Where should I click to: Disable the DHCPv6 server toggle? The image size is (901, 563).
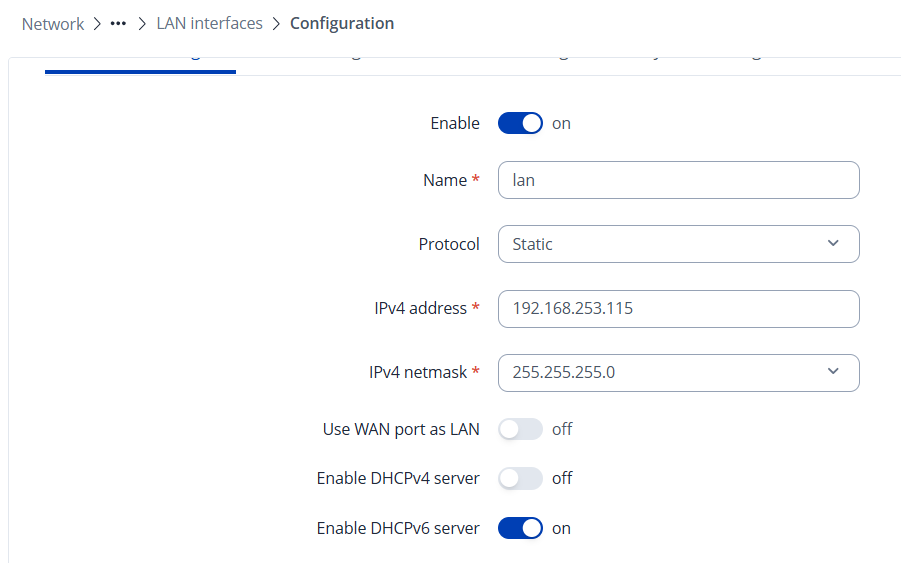click(520, 528)
